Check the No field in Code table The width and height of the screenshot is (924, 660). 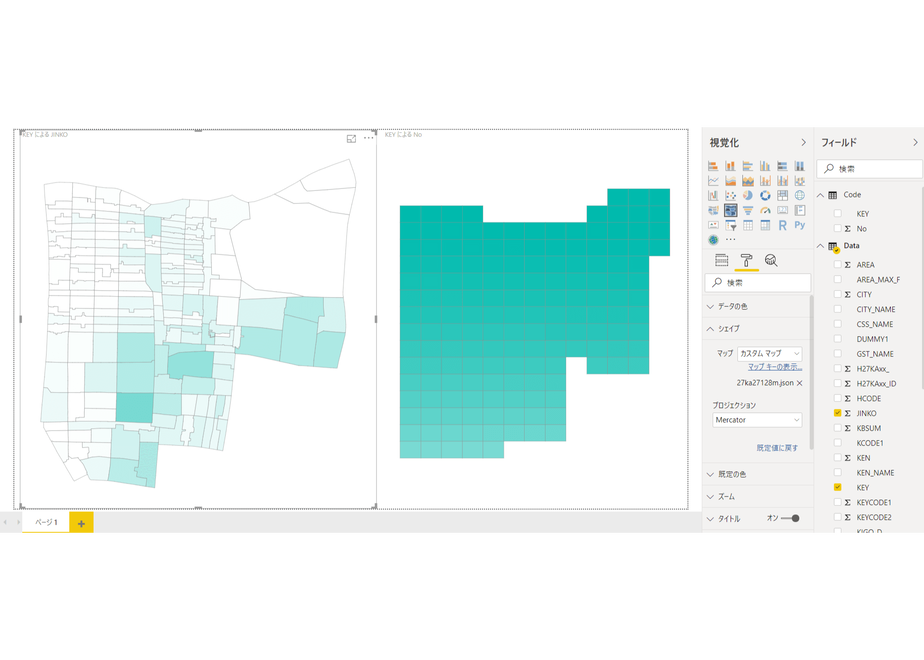click(x=837, y=228)
